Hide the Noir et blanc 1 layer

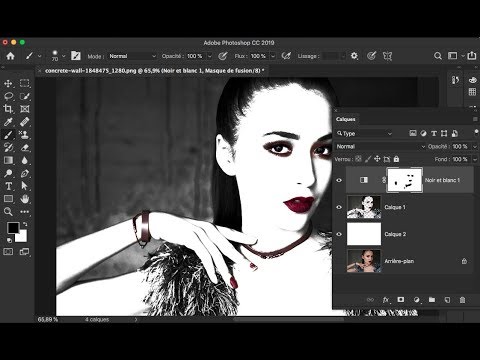pos(339,180)
